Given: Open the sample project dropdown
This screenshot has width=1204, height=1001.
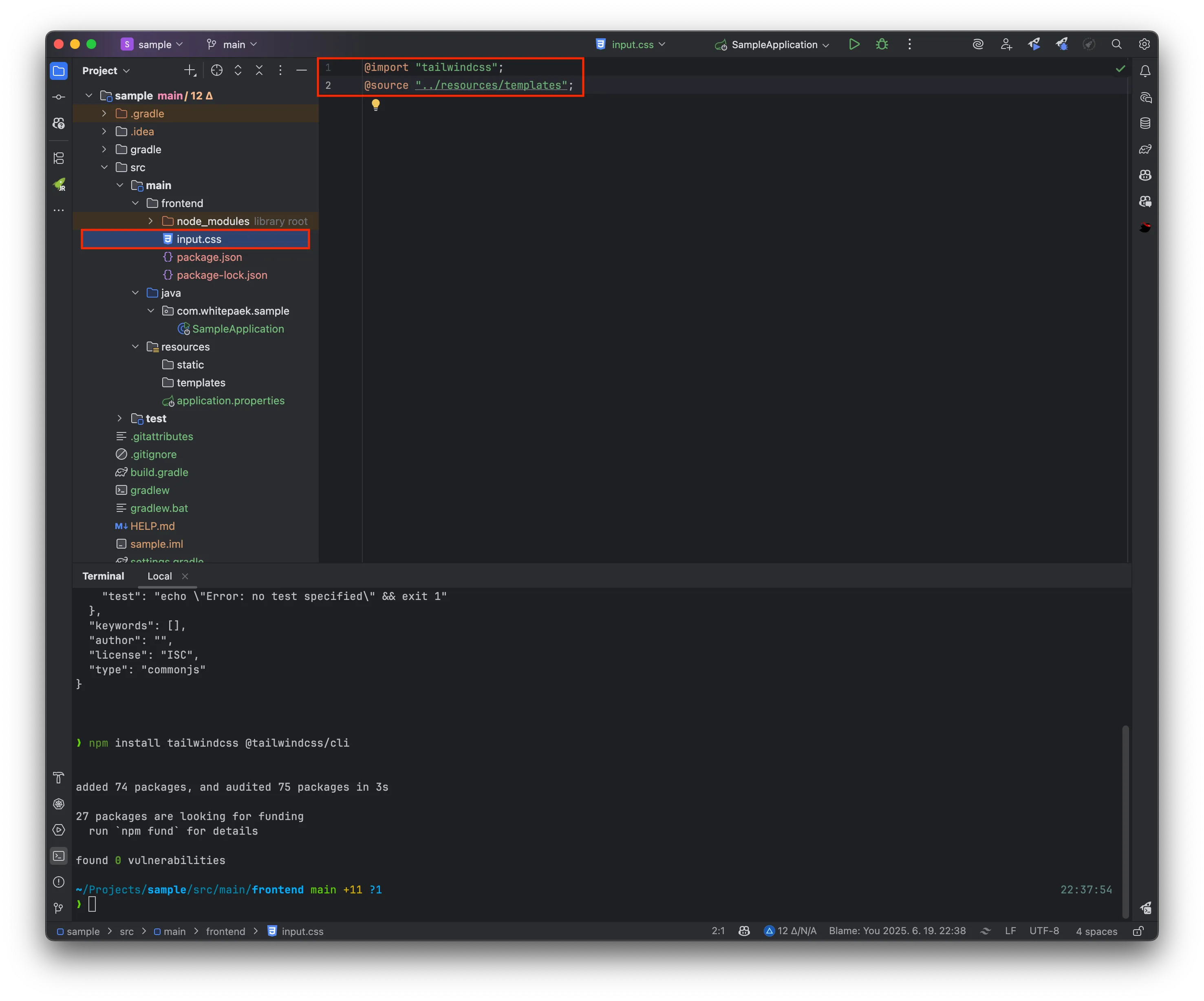Looking at the screenshot, I should click(x=152, y=44).
